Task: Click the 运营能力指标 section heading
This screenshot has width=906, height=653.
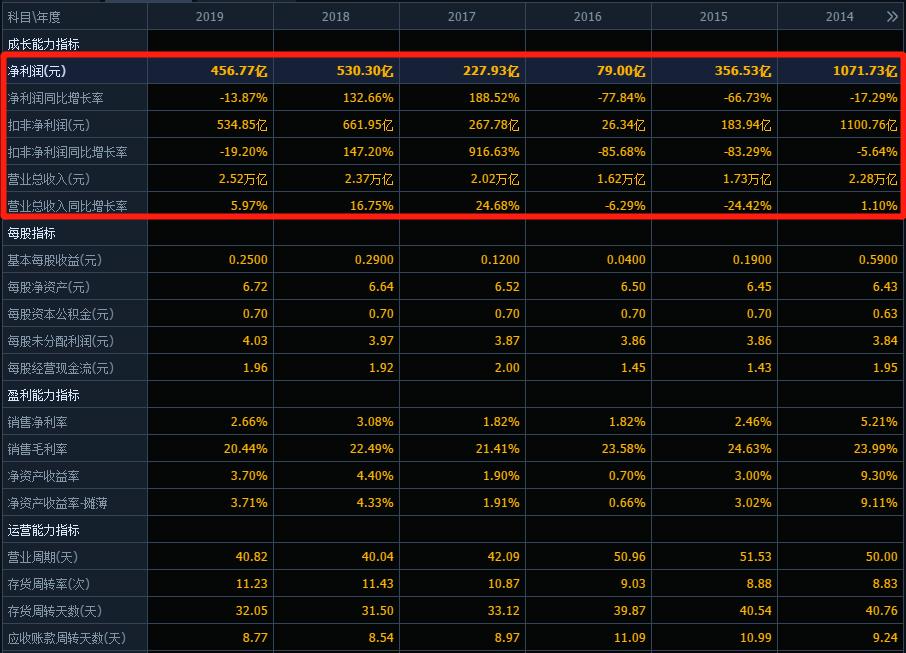Action: point(43,530)
